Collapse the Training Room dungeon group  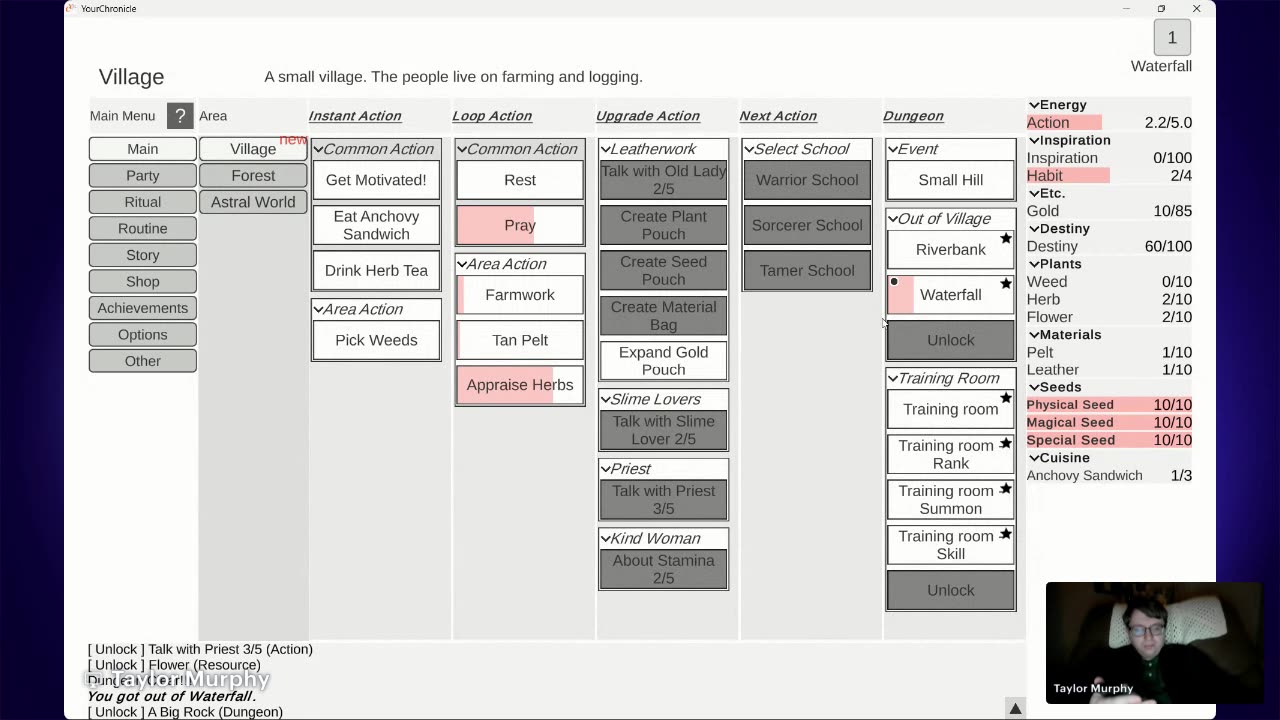[x=893, y=379]
